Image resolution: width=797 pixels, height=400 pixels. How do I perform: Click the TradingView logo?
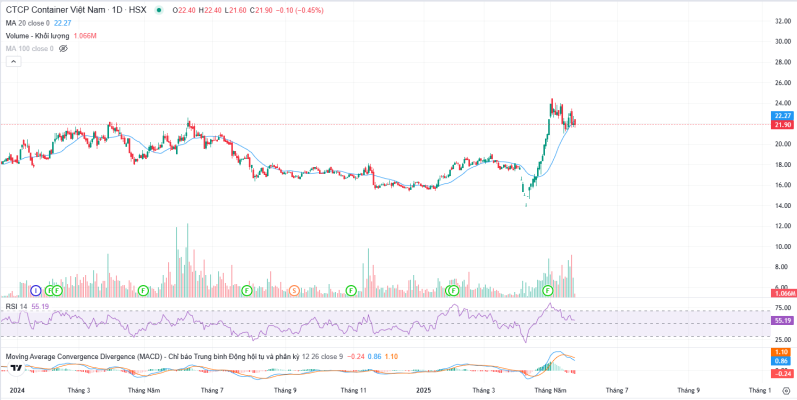pyautogui.click(x=16, y=368)
